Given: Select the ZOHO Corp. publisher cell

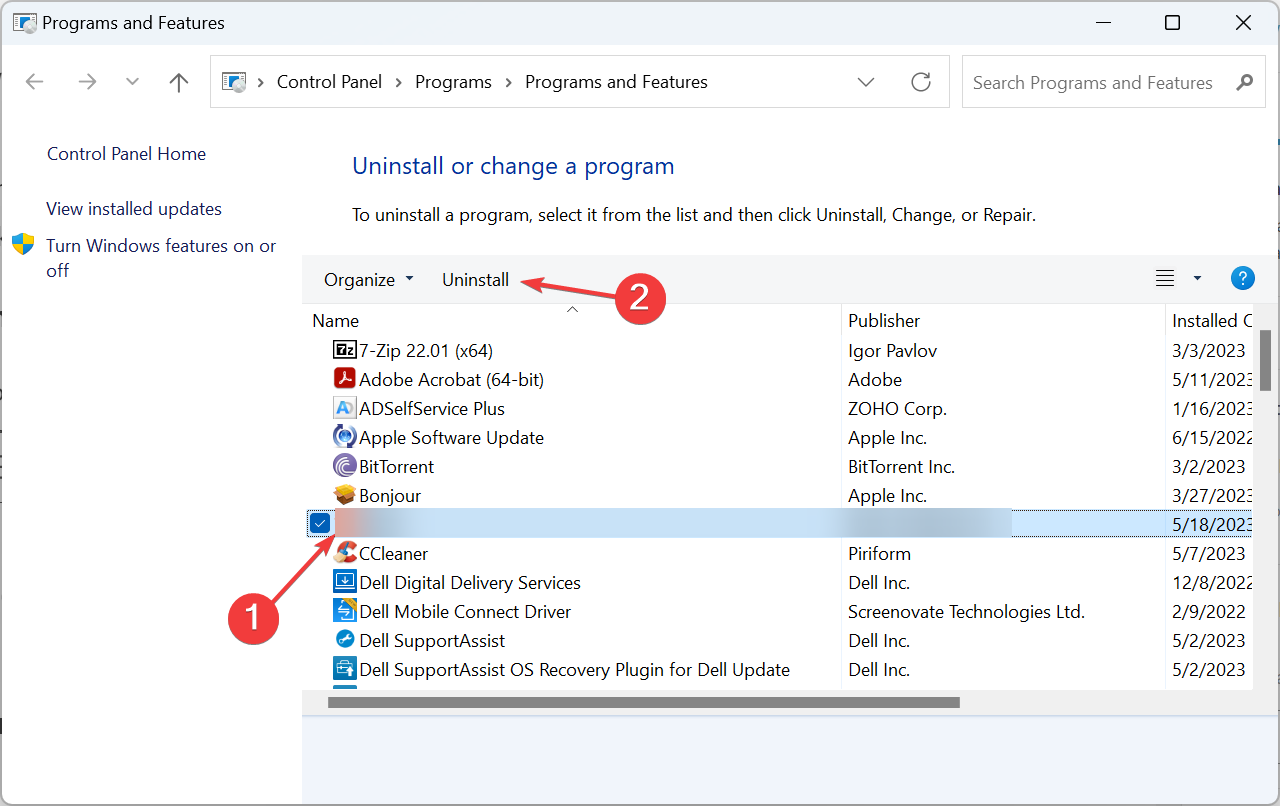Looking at the screenshot, I should click(x=897, y=408).
